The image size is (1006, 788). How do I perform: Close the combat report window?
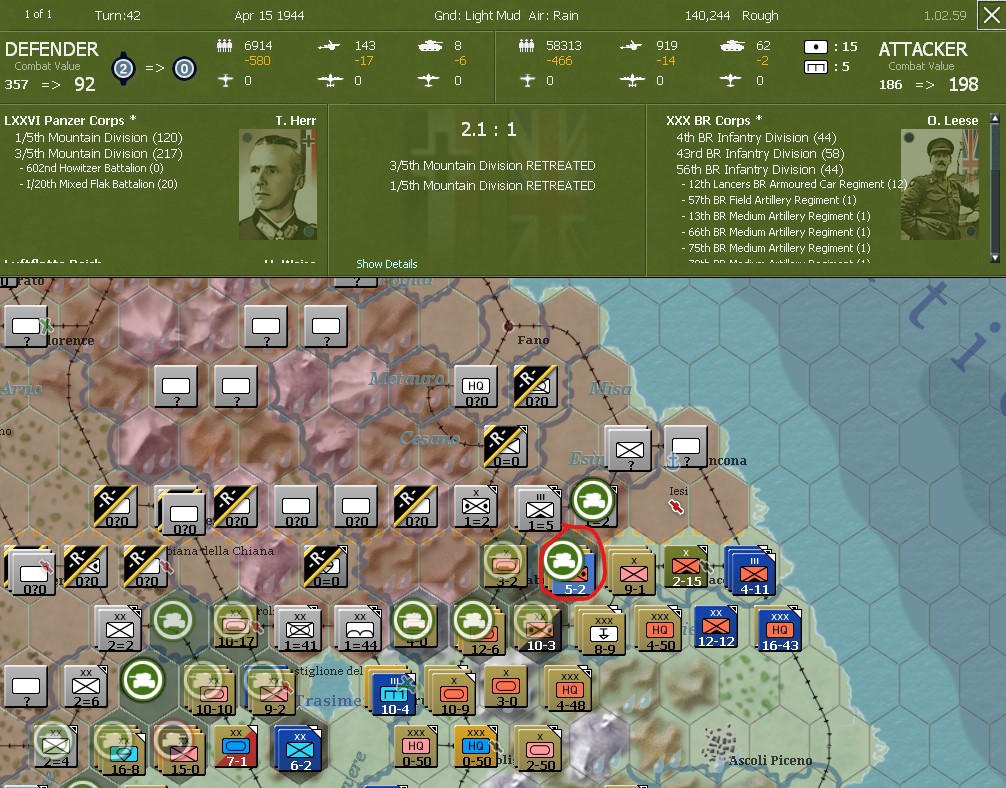pyautogui.click(x=991, y=15)
